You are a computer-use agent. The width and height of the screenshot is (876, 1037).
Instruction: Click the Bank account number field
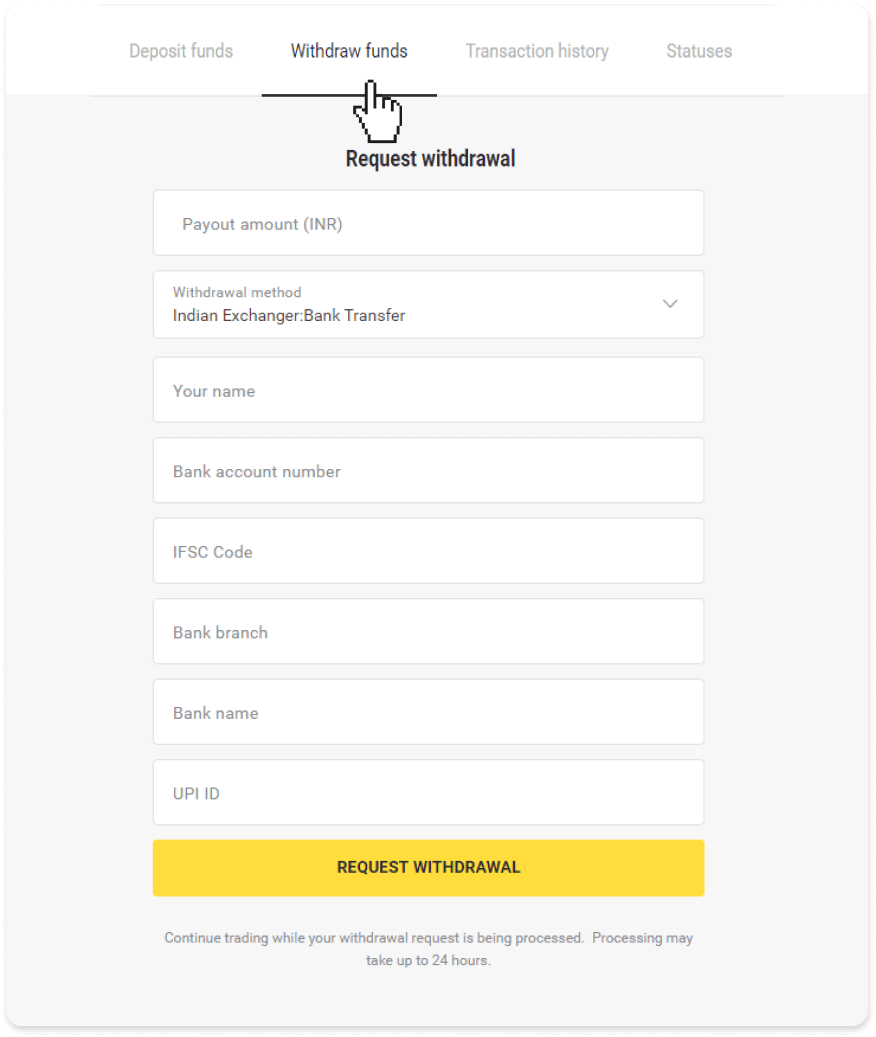pos(428,470)
